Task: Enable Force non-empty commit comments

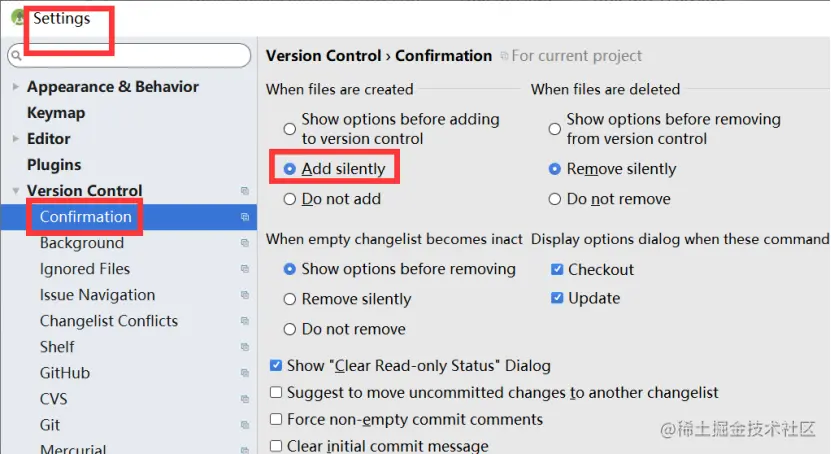Action: point(276,420)
